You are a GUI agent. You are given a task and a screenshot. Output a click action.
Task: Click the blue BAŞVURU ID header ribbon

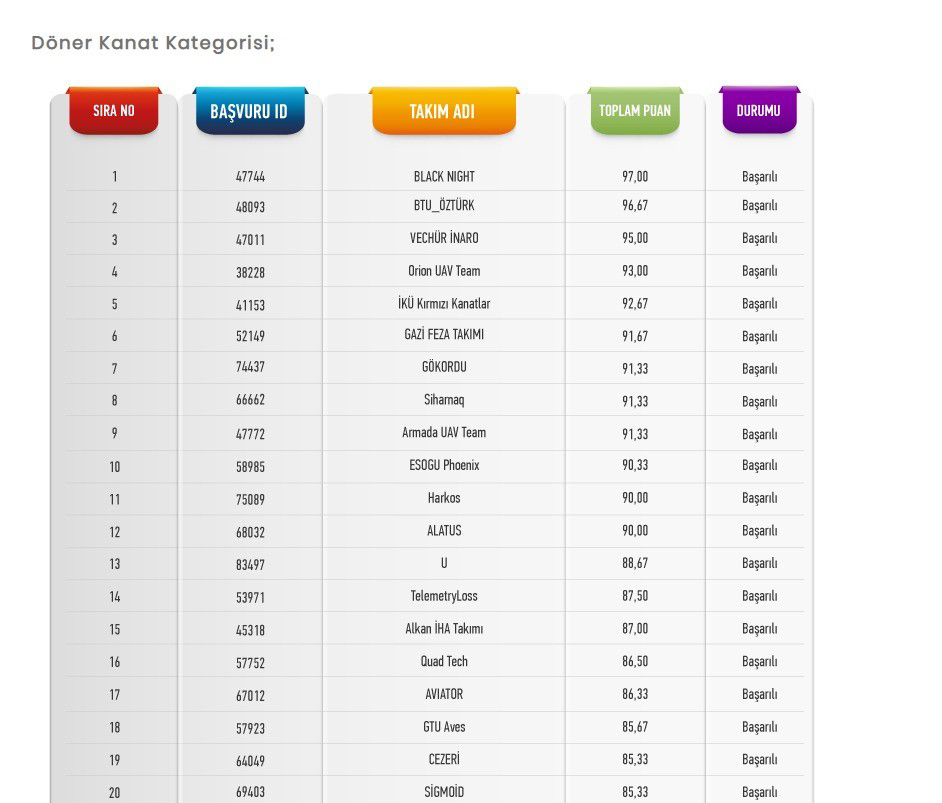(249, 111)
